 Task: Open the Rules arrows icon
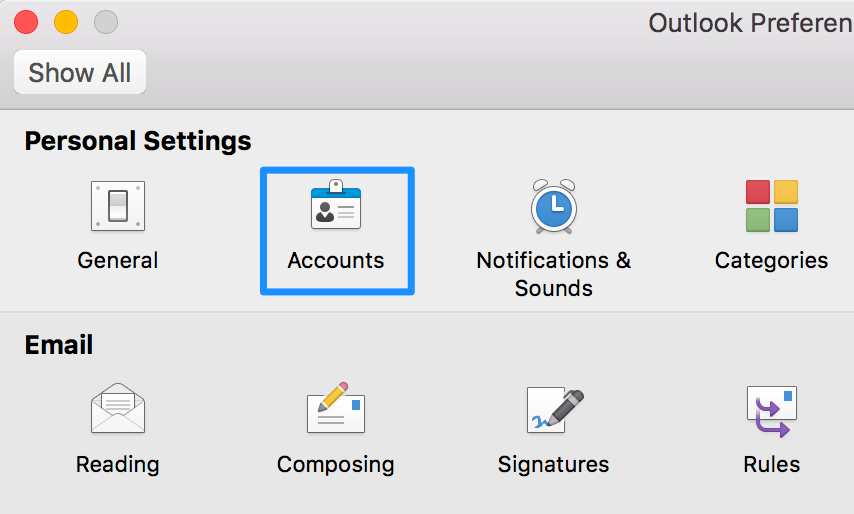coord(771,411)
